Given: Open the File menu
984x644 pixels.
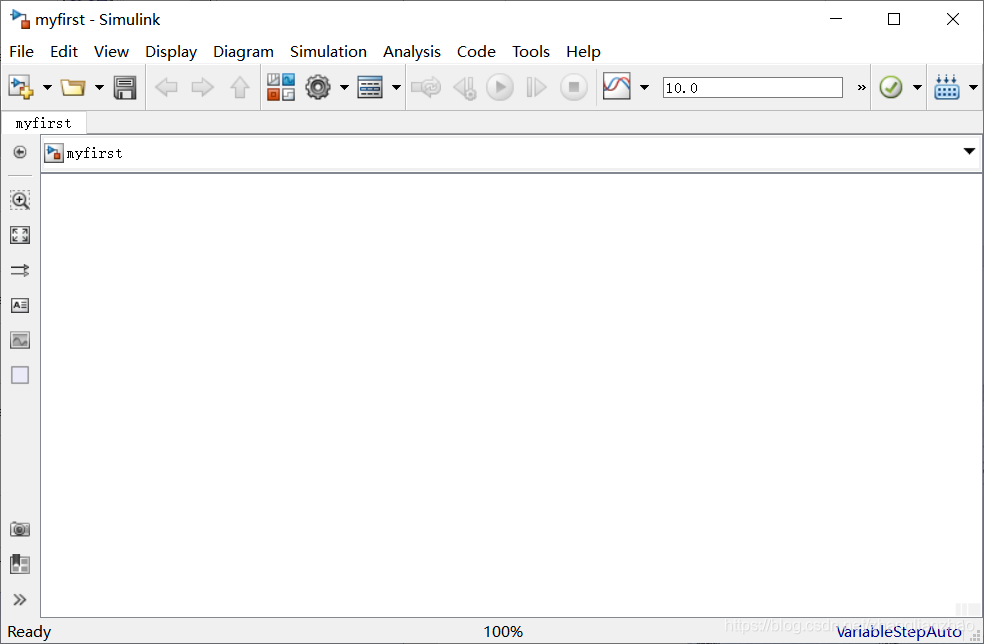Looking at the screenshot, I should (x=22, y=51).
